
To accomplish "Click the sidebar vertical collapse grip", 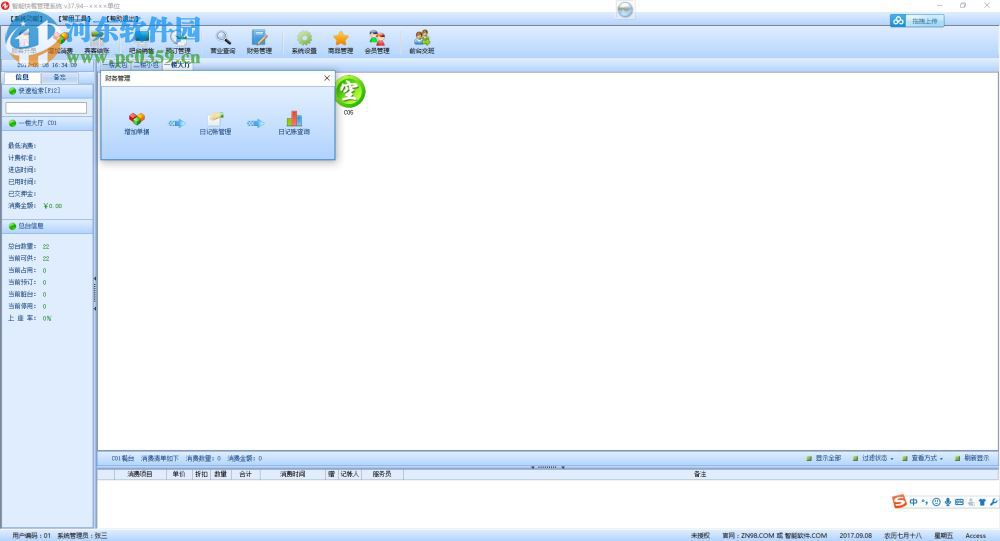I will click(x=95, y=293).
